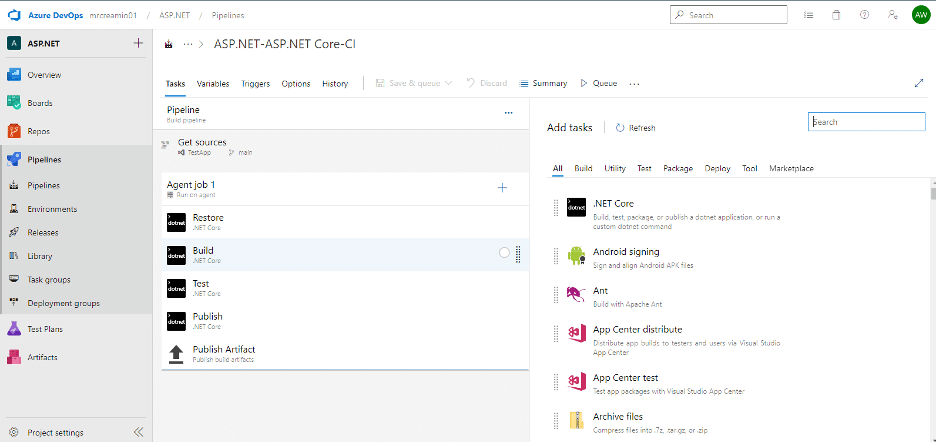
Task: Open the ASP.NET breadcrumb link
Action: (x=173, y=16)
